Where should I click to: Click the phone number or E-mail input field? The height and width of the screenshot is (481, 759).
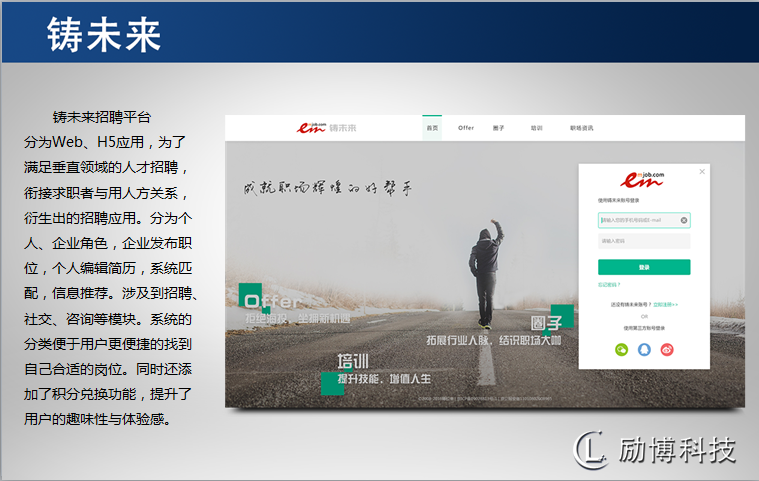(644, 220)
